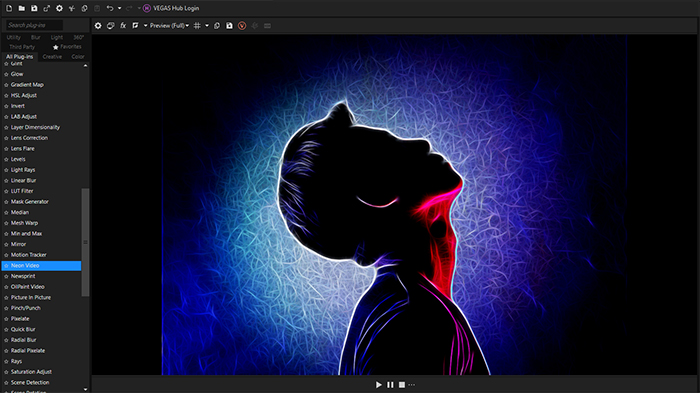Image resolution: width=700 pixels, height=393 pixels.
Task: Click the VEGAS Hub purple circle icon
Action: point(147,8)
